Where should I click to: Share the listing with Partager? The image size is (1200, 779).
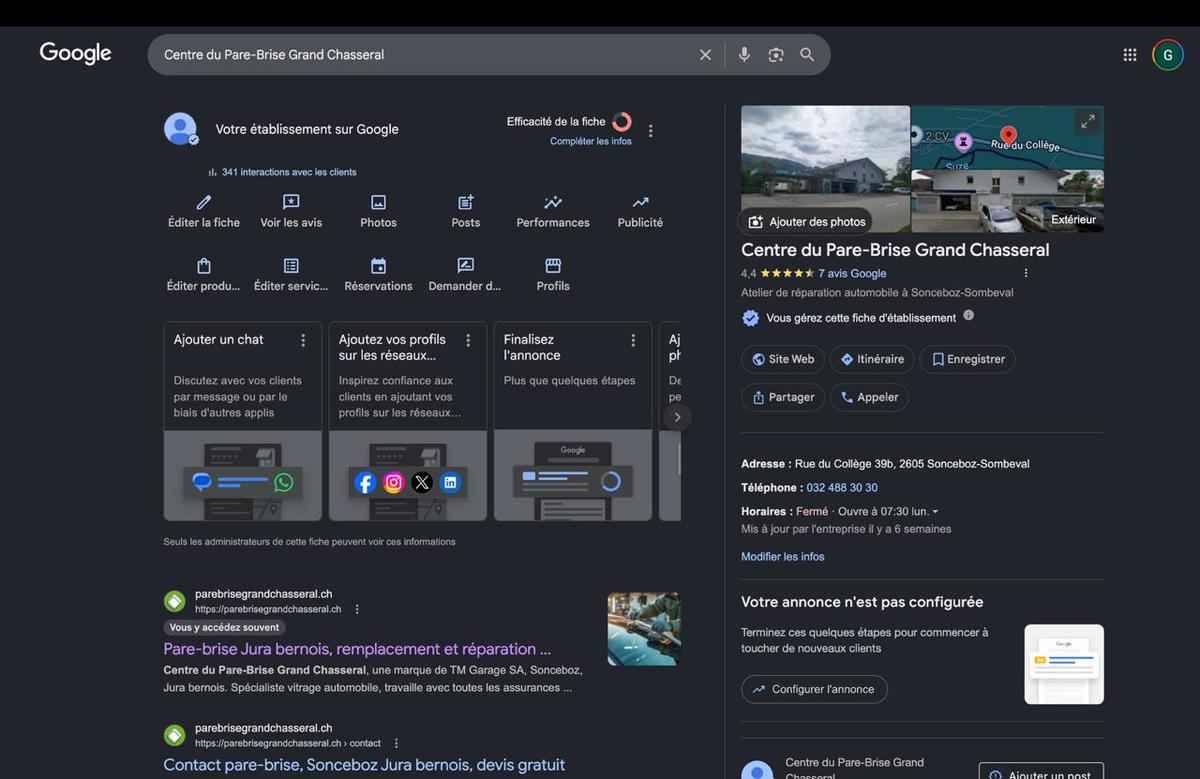tap(783, 397)
